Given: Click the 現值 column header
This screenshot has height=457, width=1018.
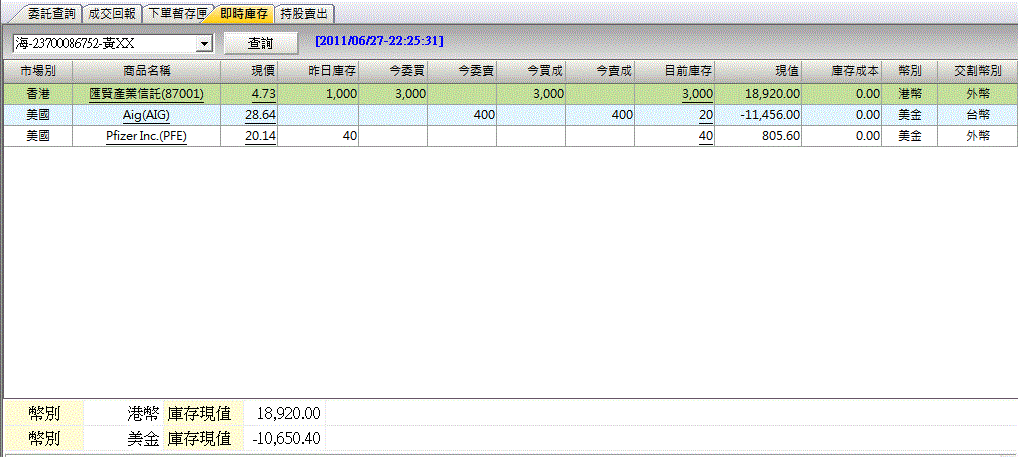Looking at the screenshot, I should [786, 72].
